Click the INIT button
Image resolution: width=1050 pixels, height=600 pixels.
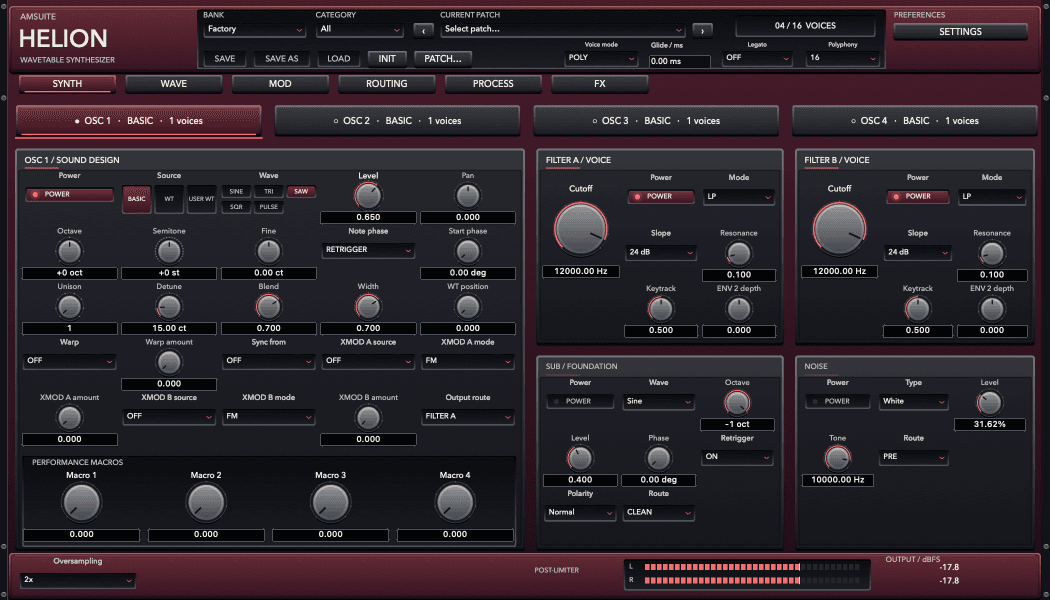pos(387,59)
